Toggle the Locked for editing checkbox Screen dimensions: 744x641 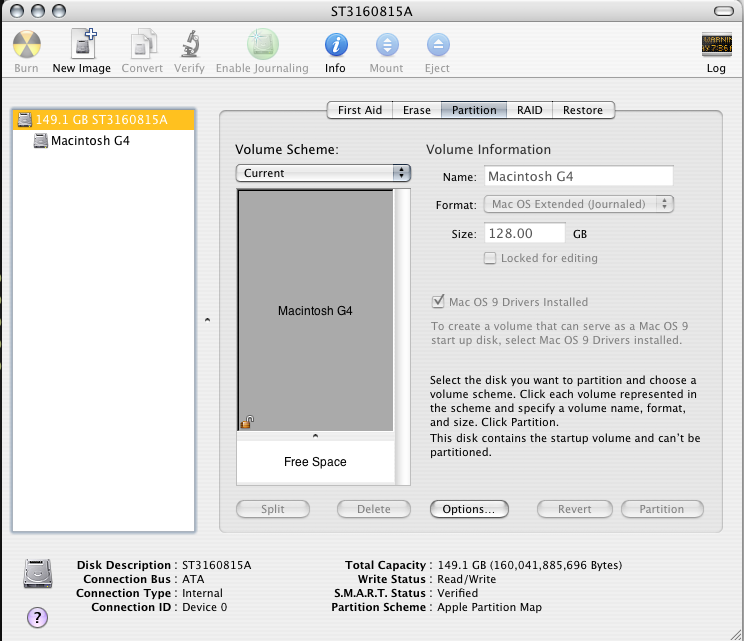tap(490, 258)
